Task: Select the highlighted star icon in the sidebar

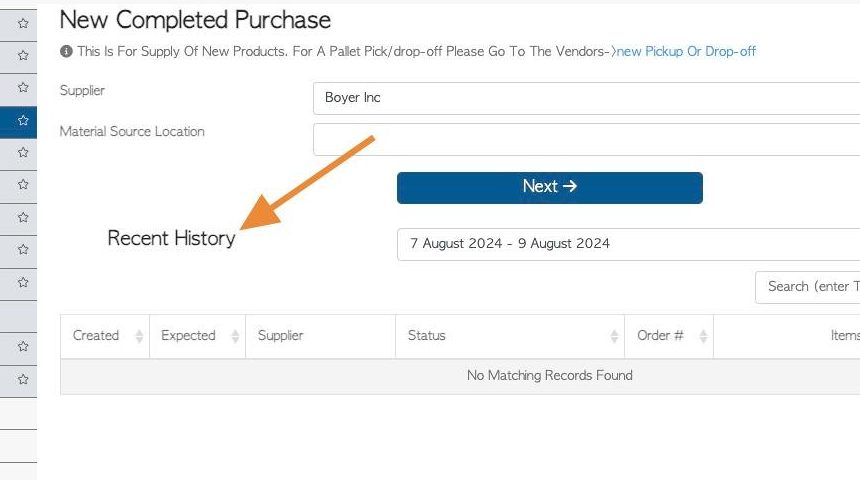Action: [x=22, y=120]
